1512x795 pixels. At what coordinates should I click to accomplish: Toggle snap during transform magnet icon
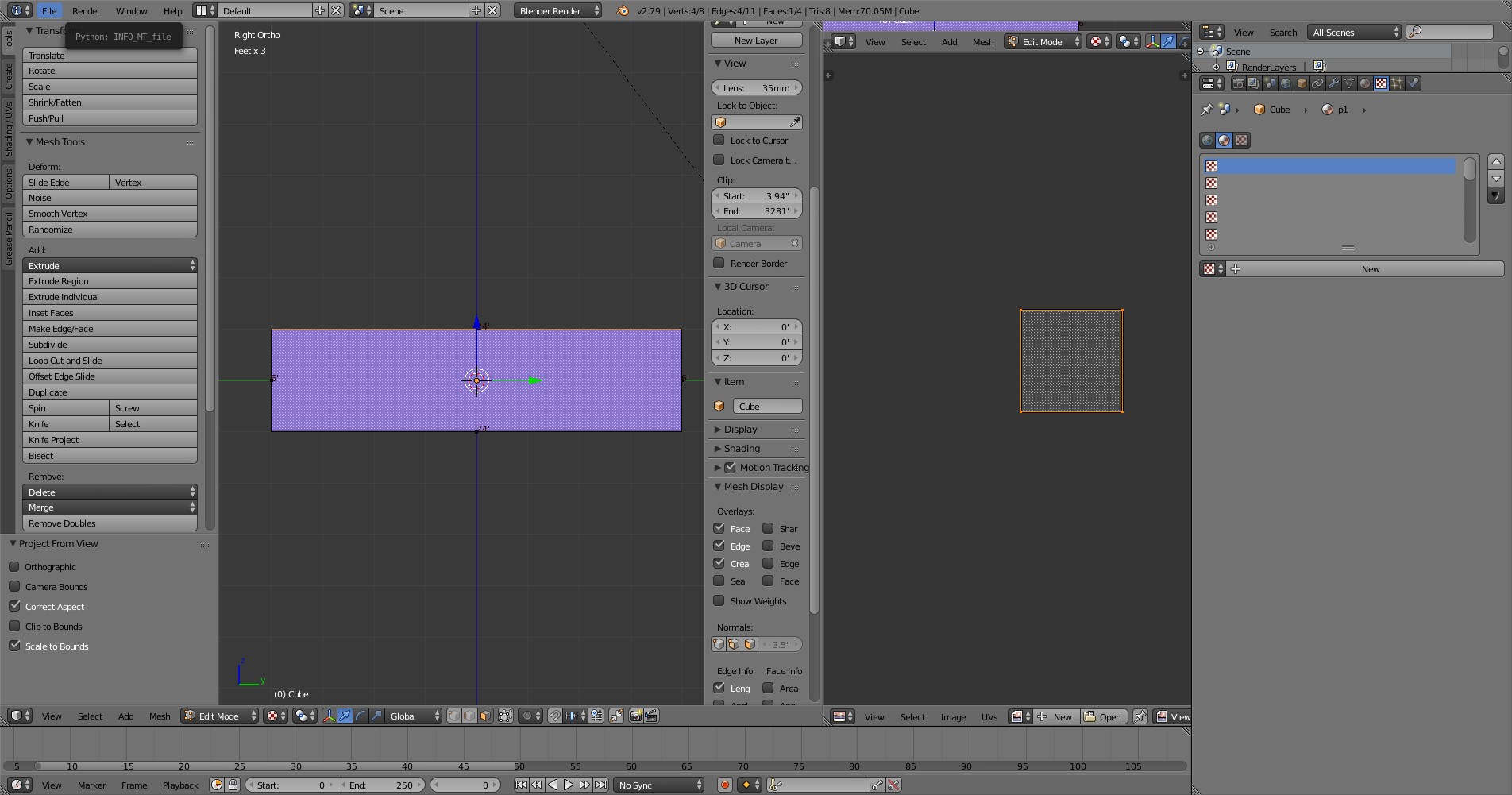(x=554, y=716)
